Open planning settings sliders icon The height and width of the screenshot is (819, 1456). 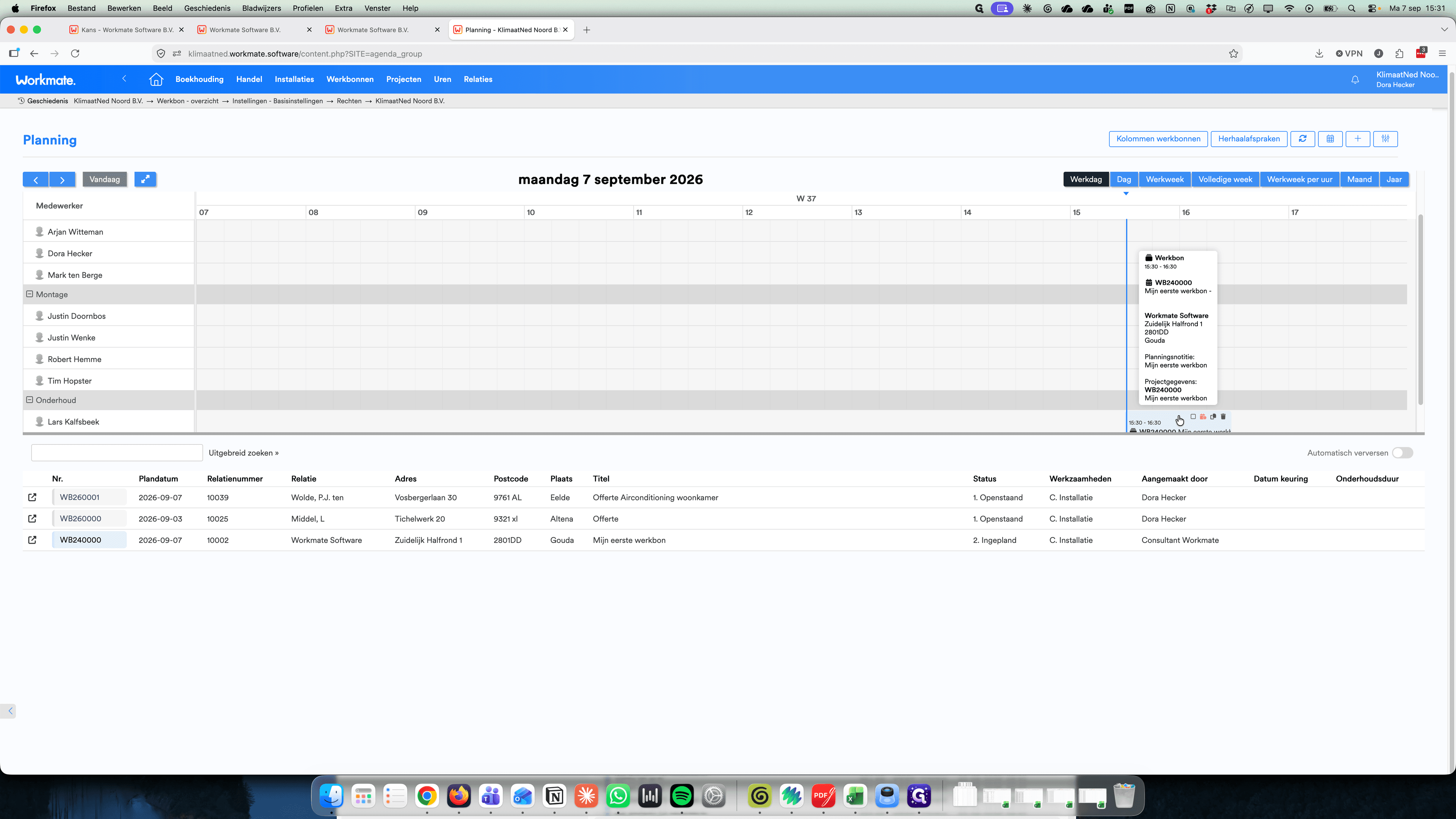1385,138
